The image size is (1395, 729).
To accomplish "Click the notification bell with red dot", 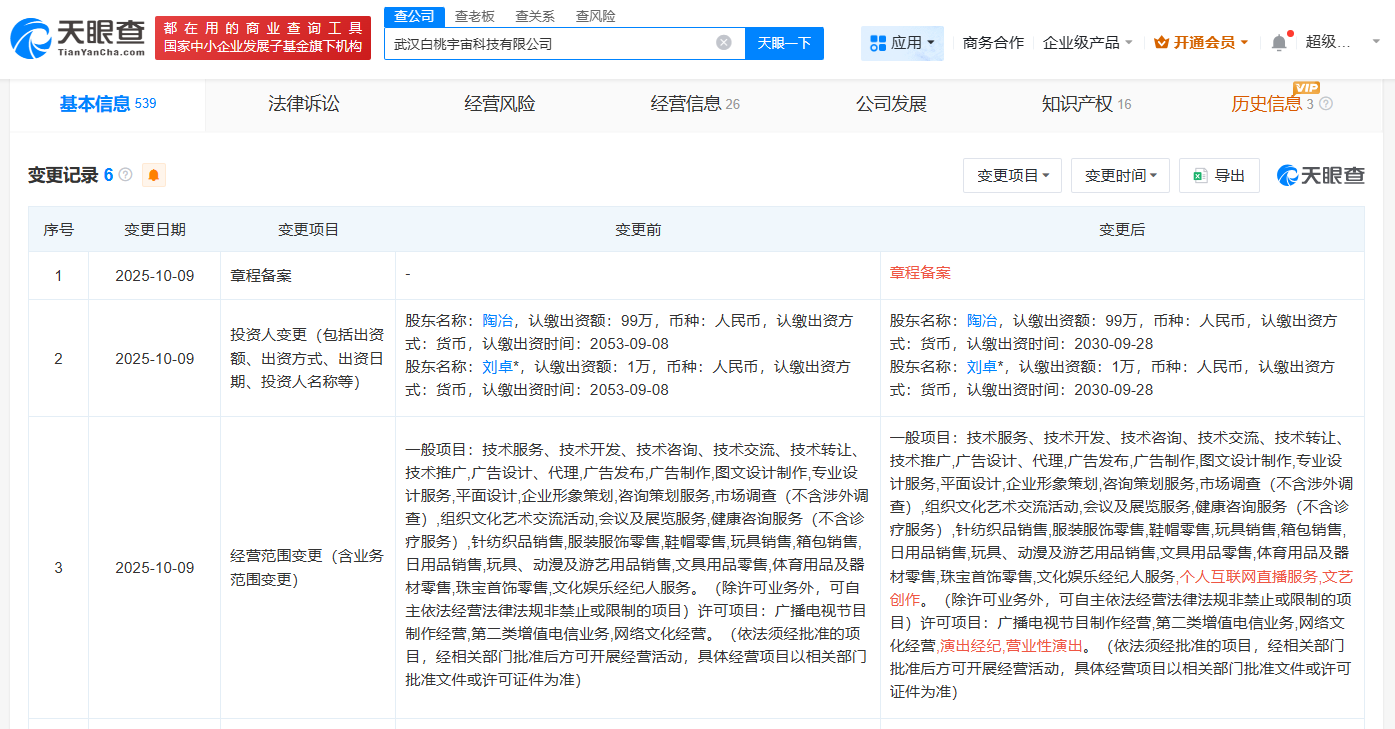I will 1278,41.
